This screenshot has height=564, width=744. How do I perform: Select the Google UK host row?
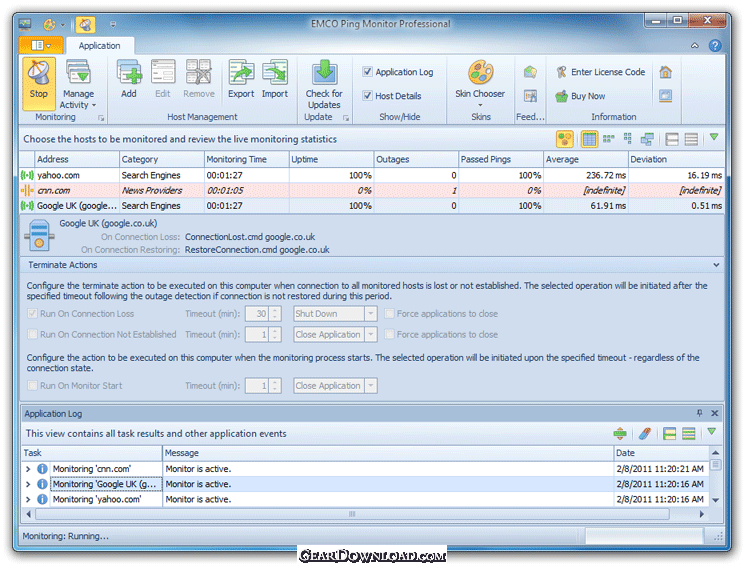(x=372, y=205)
